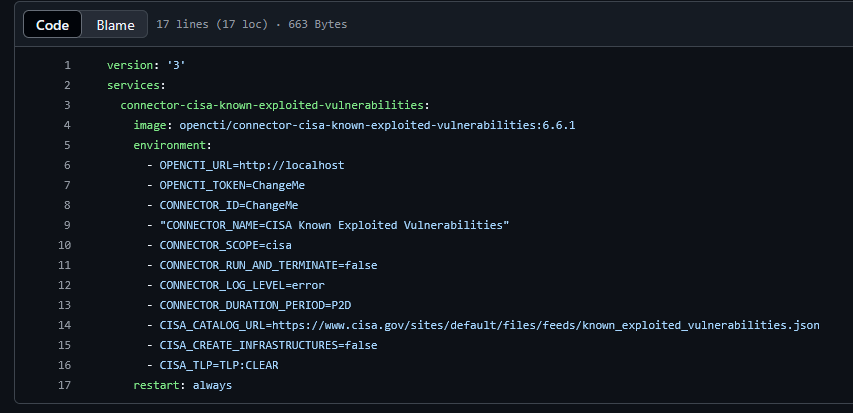Screen dimensions: 853x413
Task: Click the CONNECTOR_NAME quoted string
Action: [x=335, y=225]
